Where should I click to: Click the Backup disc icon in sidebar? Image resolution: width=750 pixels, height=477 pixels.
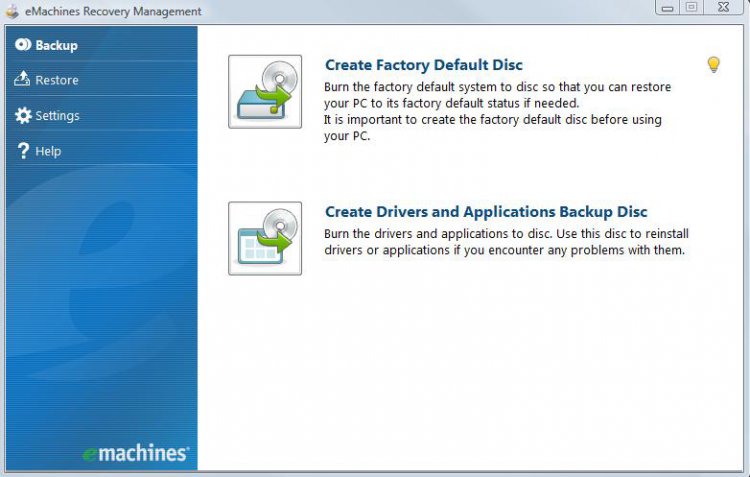point(23,44)
